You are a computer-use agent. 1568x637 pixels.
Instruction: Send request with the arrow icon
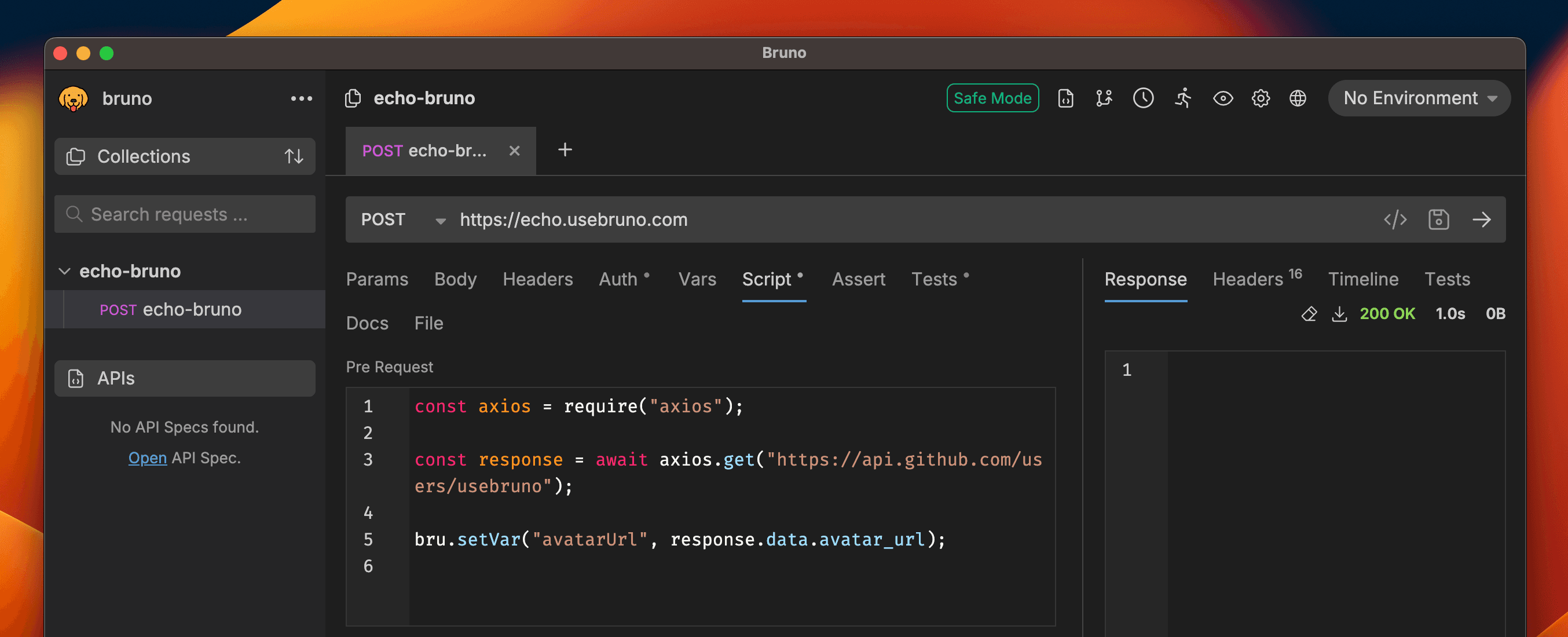1481,219
